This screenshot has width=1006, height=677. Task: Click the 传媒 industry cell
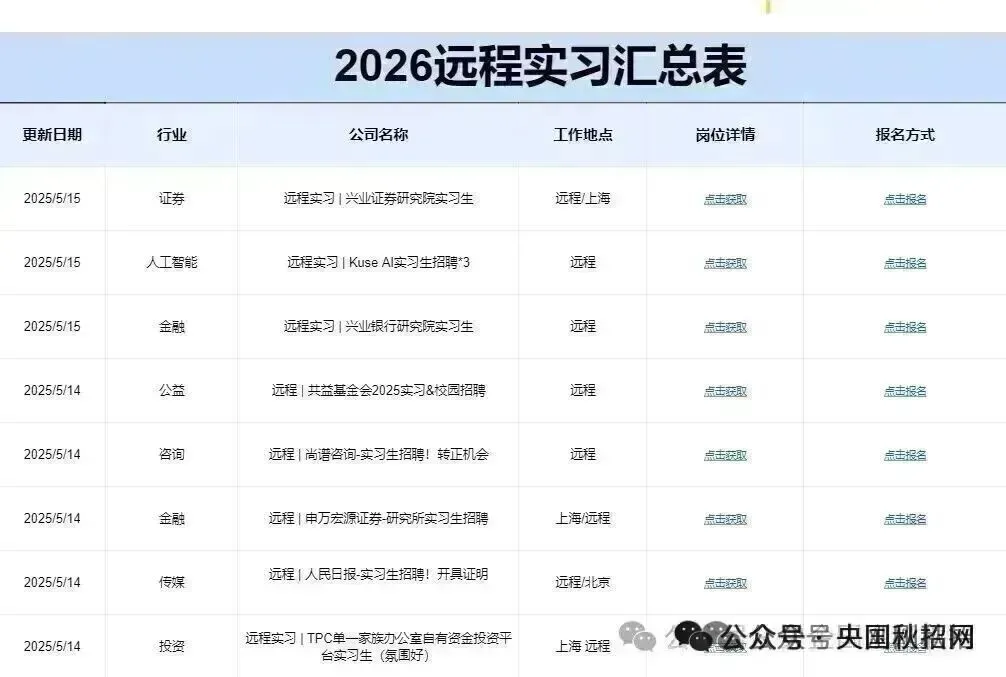point(171,582)
